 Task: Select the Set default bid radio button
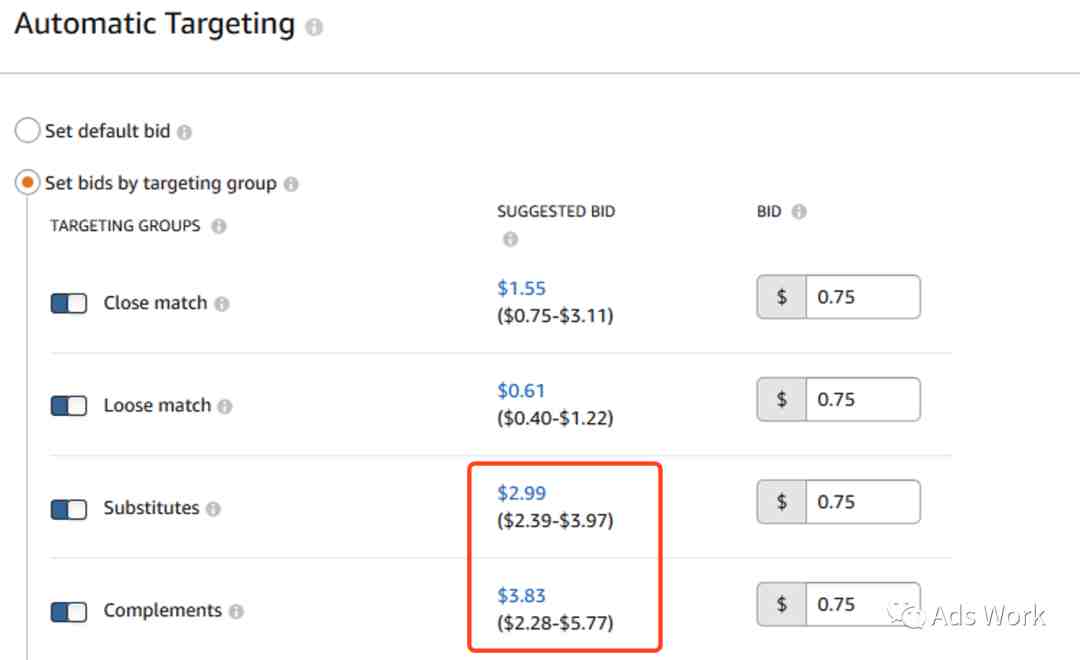pos(28,131)
